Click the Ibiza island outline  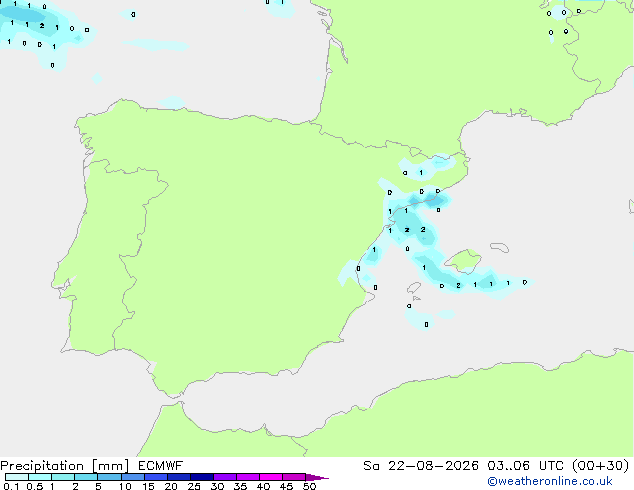[x=414, y=288]
